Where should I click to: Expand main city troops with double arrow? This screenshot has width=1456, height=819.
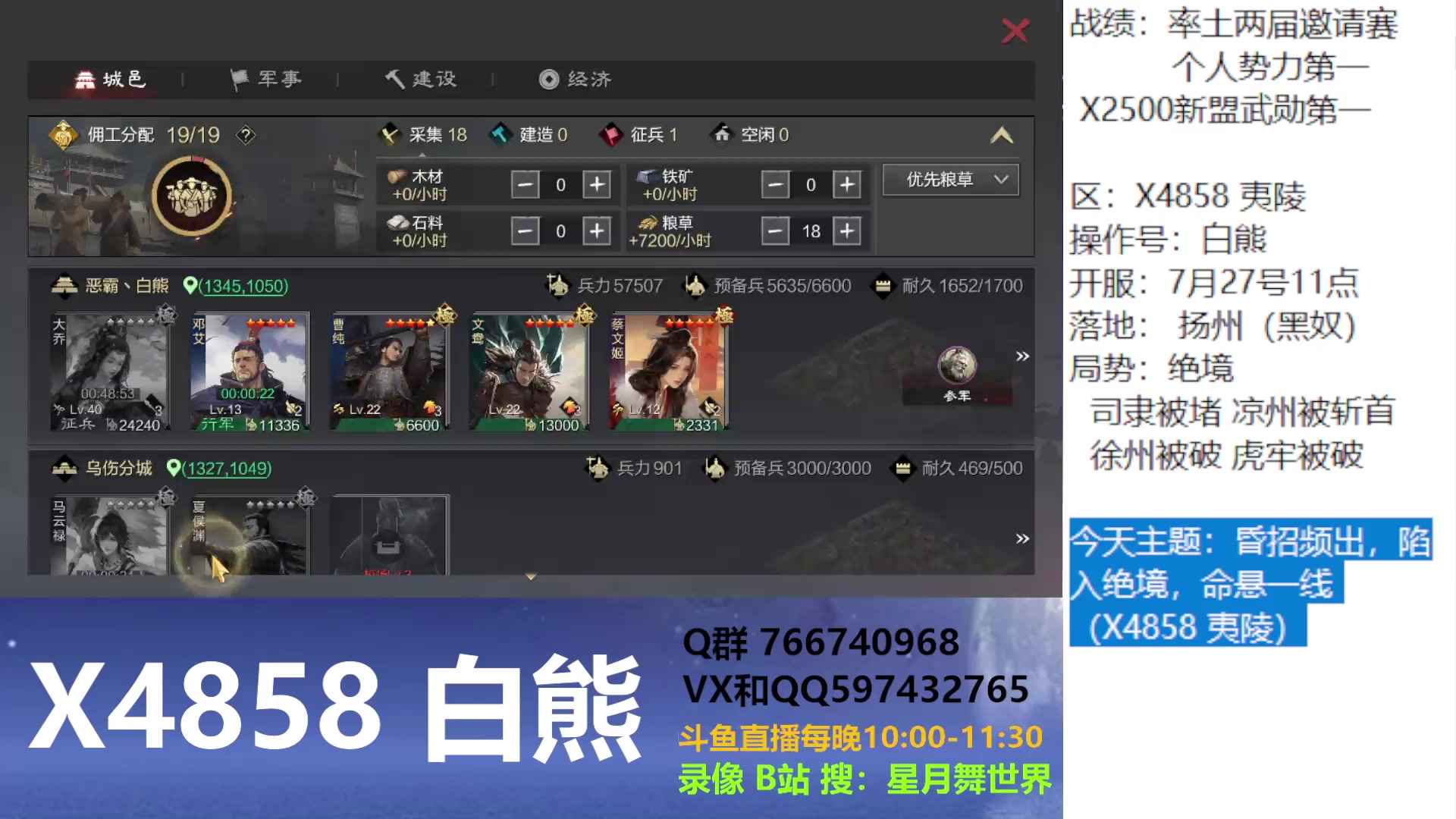(1022, 356)
